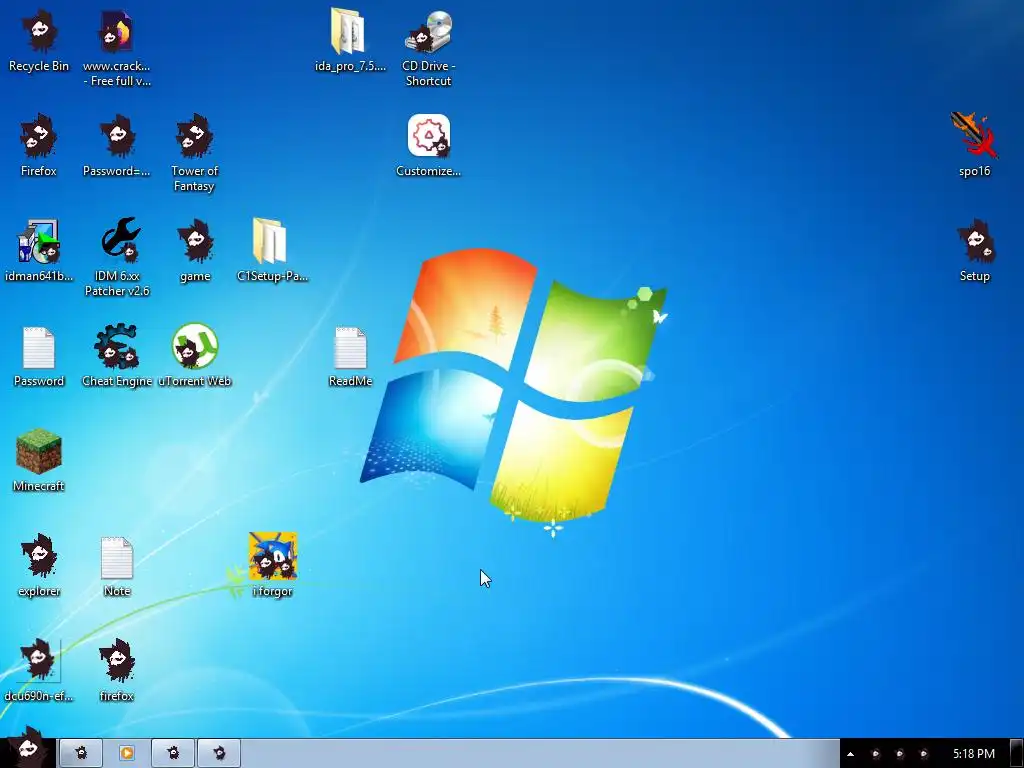Click the 5:18 PM taskbar clock
Screen dimensions: 1024x768
point(974,754)
